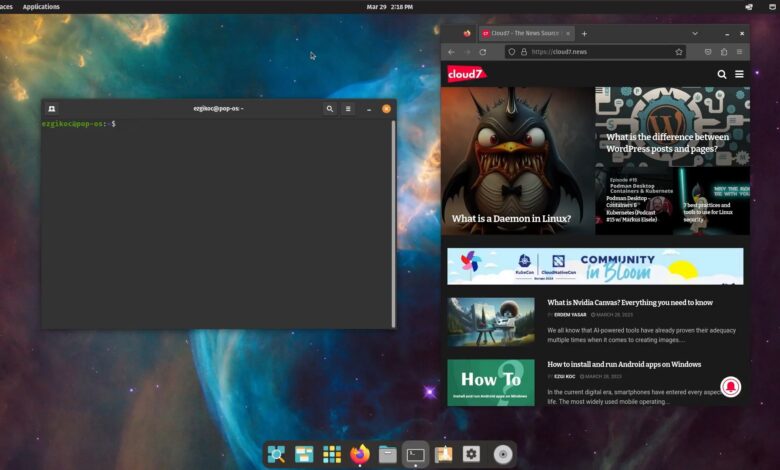Viewport: 780px width, 470px height.
Task: Click the red notification bell button
Action: click(730, 386)
